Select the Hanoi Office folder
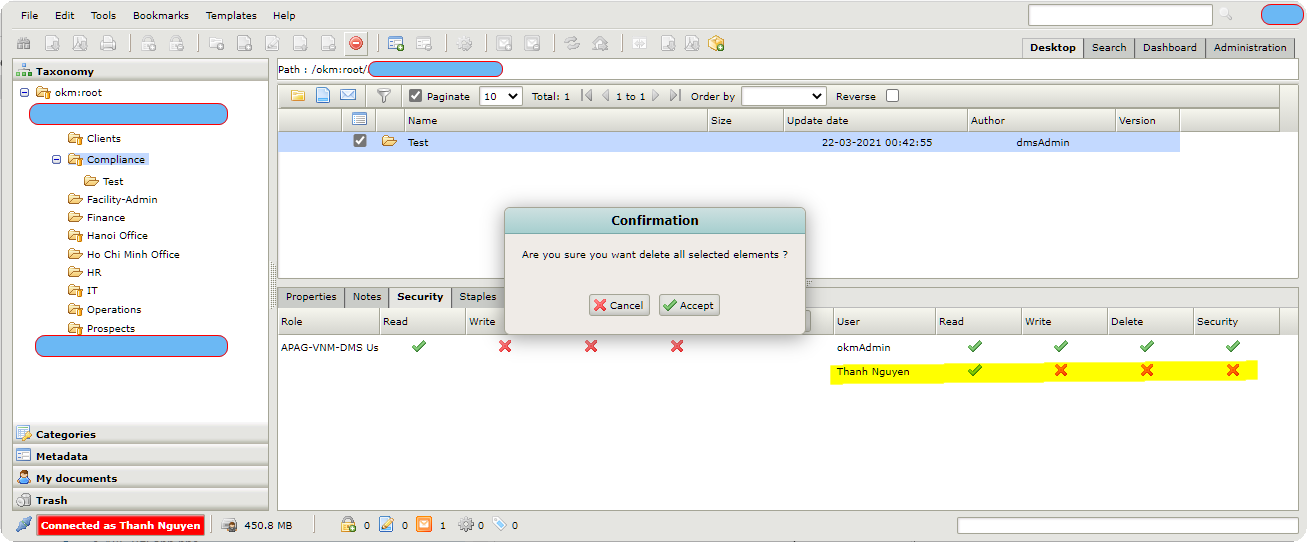 (117, 236)
